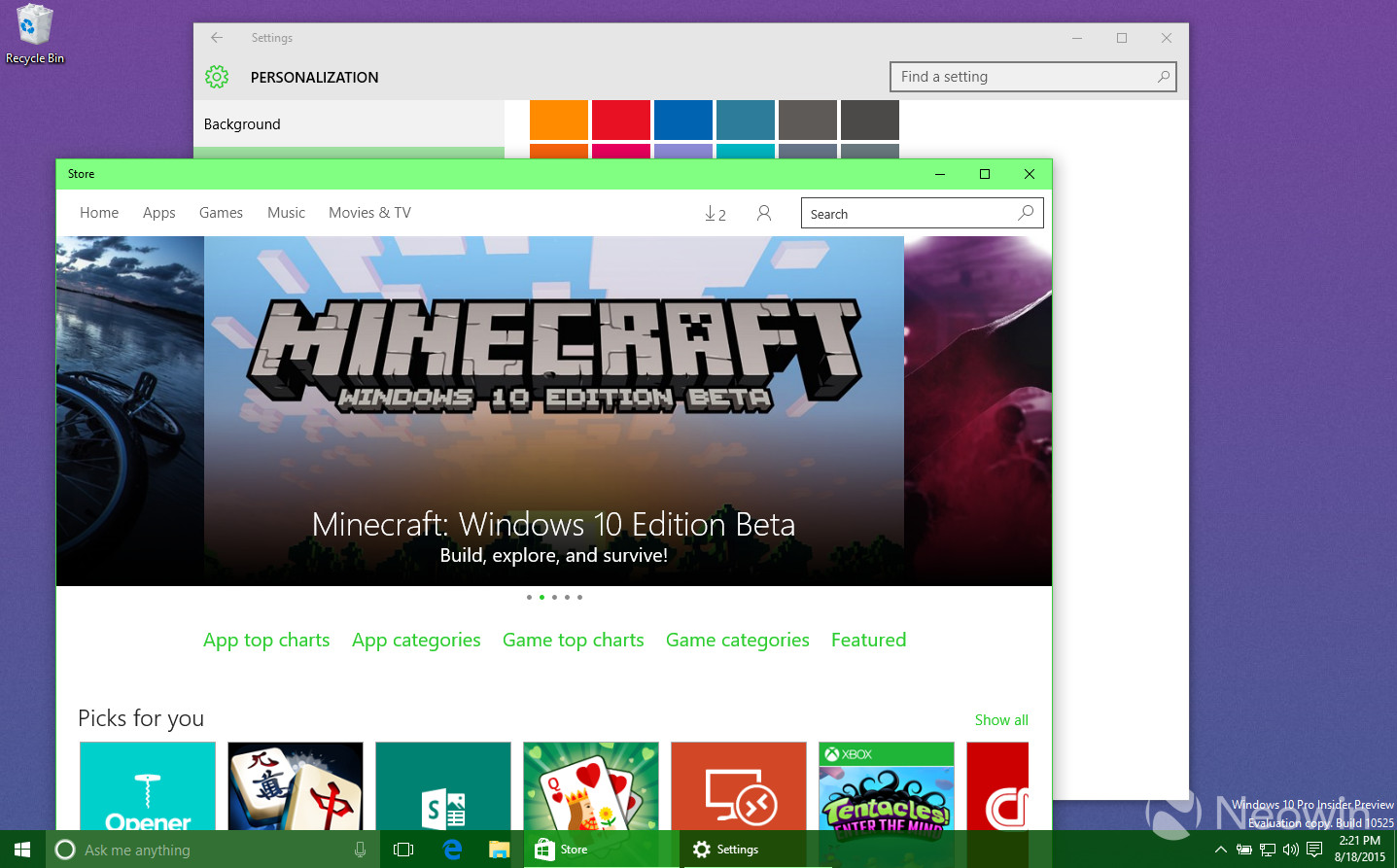
Task: Show next carousel banner on right
Action: pyautogui.click(x=978, y=411)
